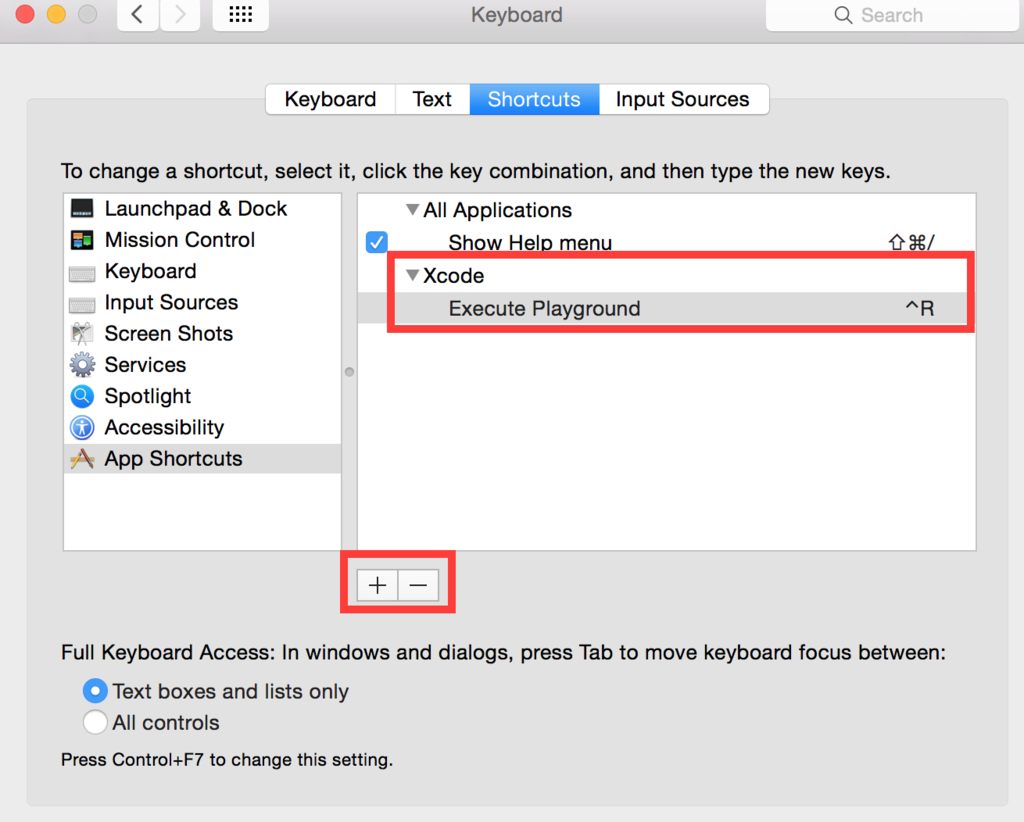The width and height of the screenshot is (1024, 822).
Task: Select Mission Control category
Action: [202, 240]
